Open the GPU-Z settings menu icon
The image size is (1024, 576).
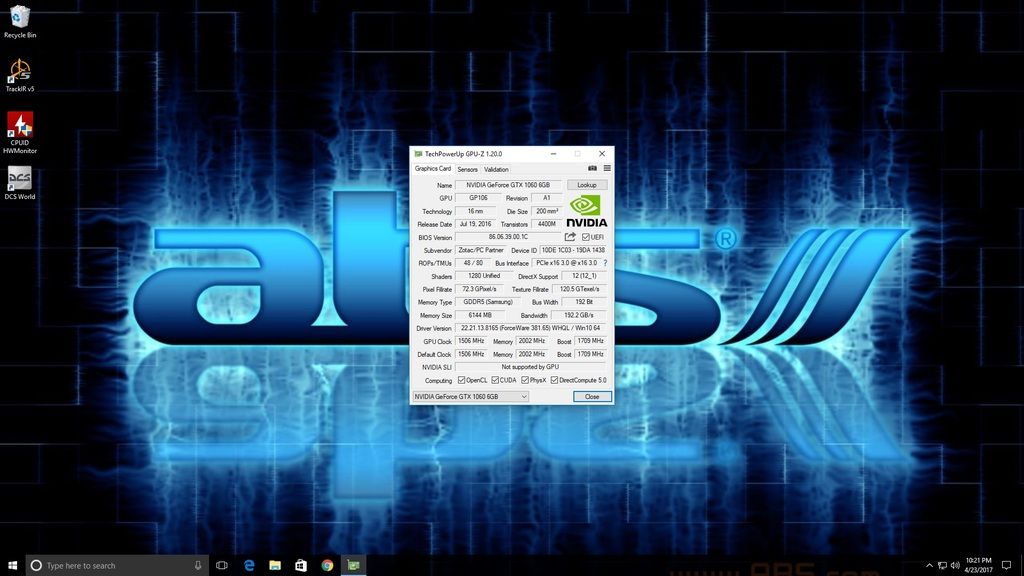(x=606, y=168)
